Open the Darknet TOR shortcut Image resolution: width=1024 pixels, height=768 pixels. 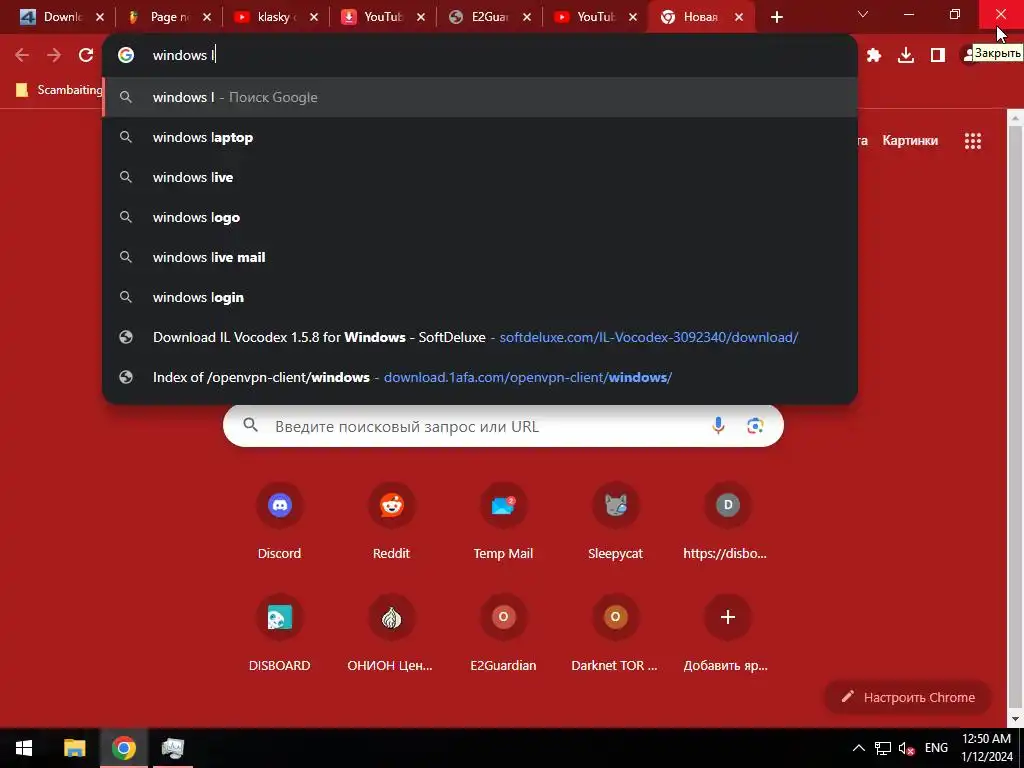pos(615,635)
